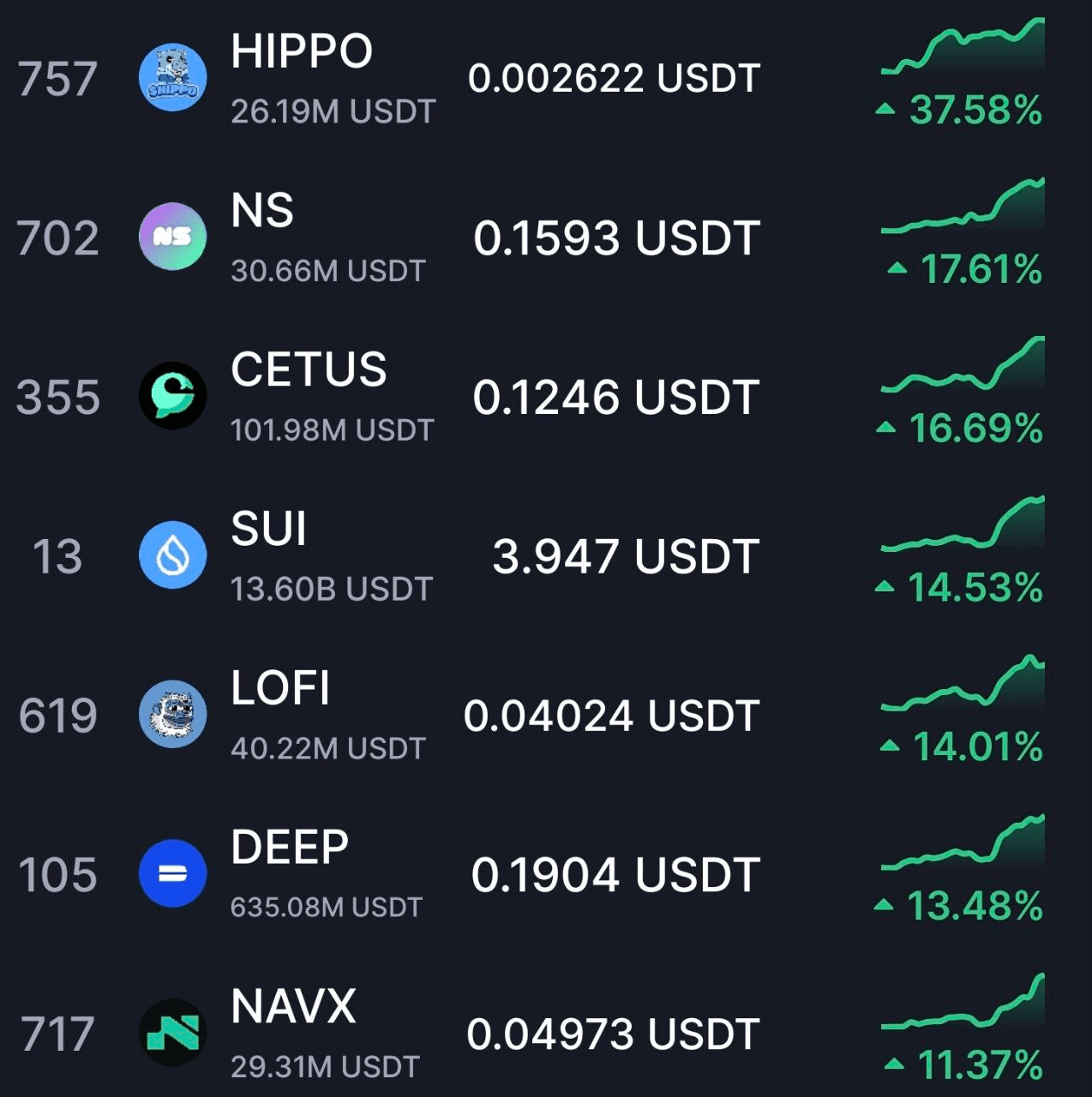Image resolution: width=1092 pixels, height=1097 pixels.
Task: Click rank number 619 for LOFI
Action: tap(57, 716)
